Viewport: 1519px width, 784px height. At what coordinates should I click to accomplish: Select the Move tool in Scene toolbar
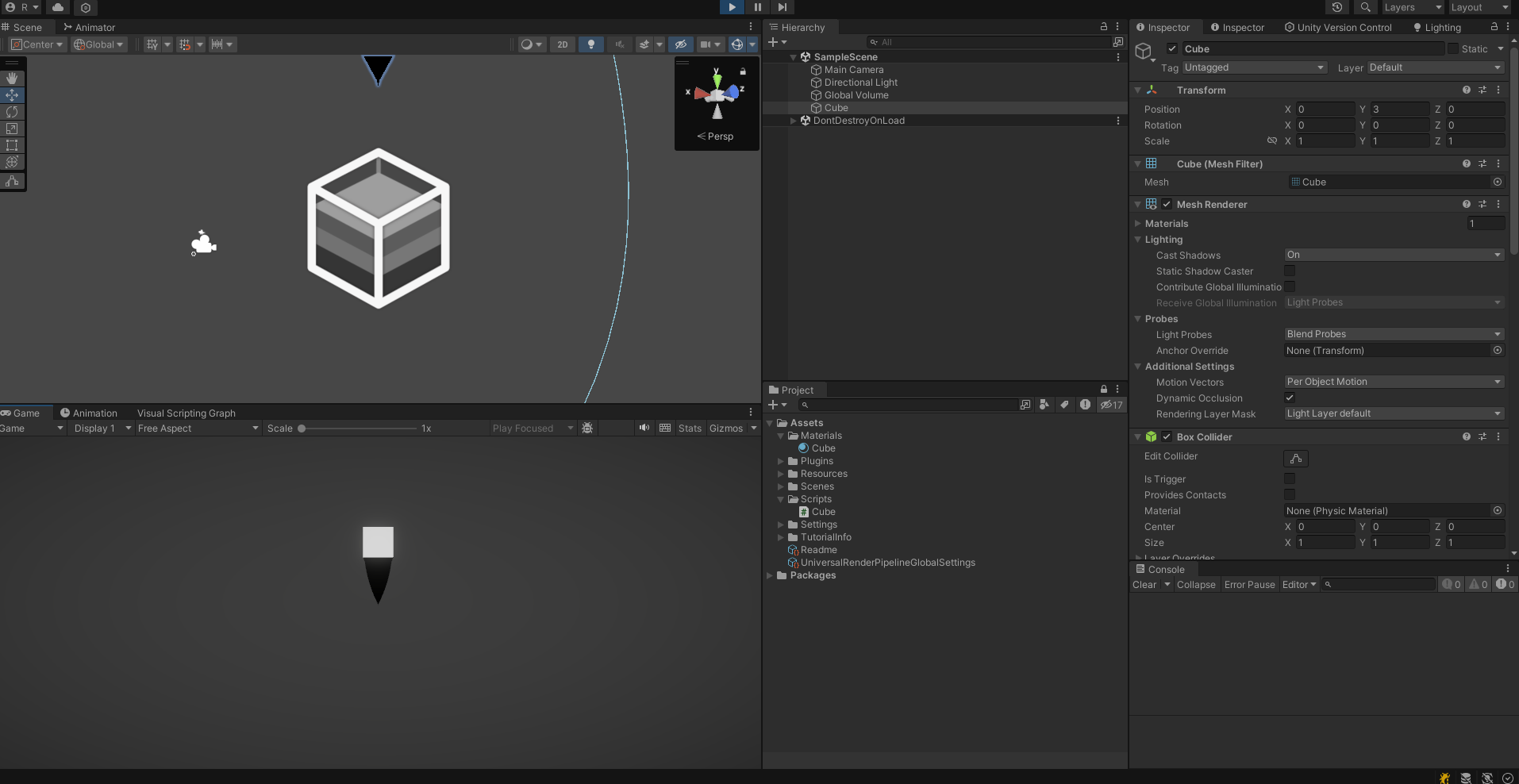(x=12, y=95)
